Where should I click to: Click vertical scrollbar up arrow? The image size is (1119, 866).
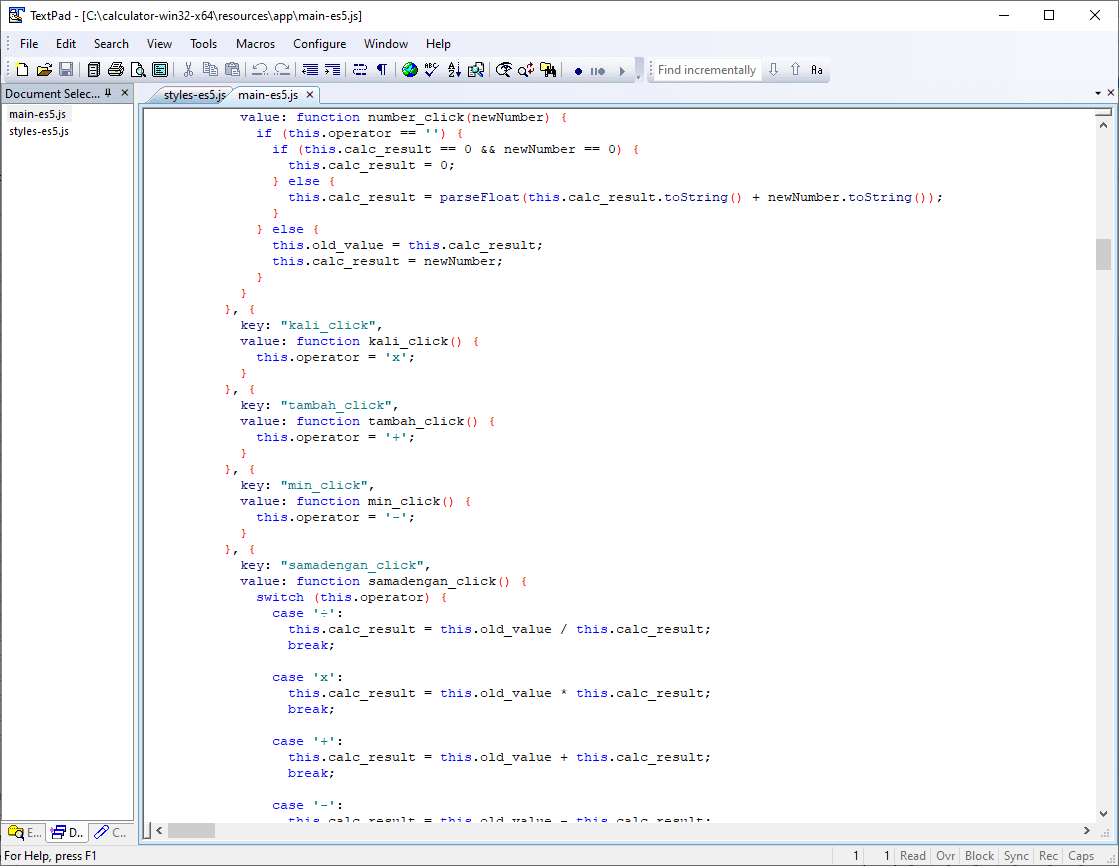[x=1103, y=125]
